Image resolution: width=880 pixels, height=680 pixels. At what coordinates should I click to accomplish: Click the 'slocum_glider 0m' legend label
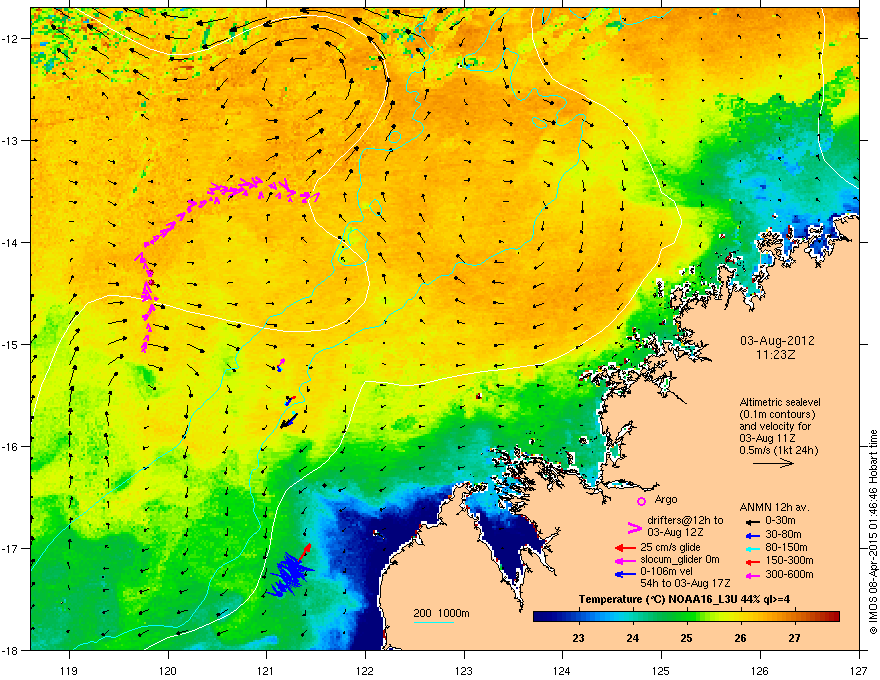[680, 560]
